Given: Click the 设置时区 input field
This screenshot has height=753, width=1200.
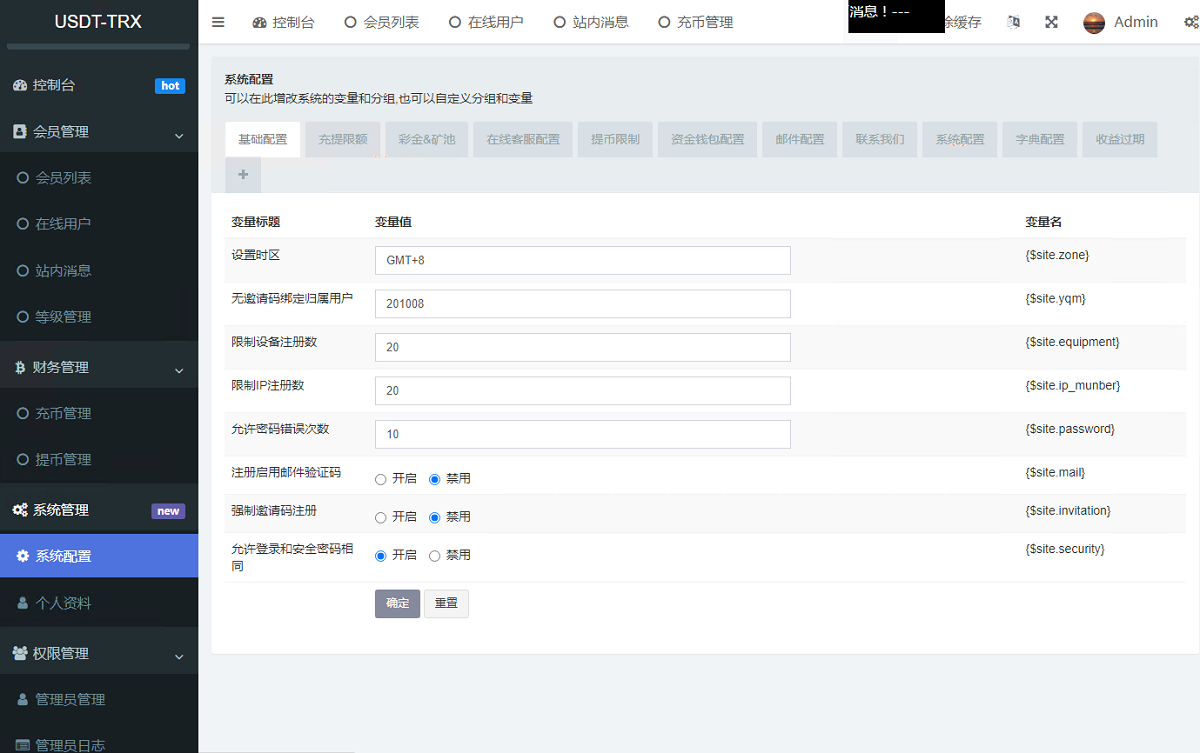Looking at the screenshot, I should (x=582, y=260).
